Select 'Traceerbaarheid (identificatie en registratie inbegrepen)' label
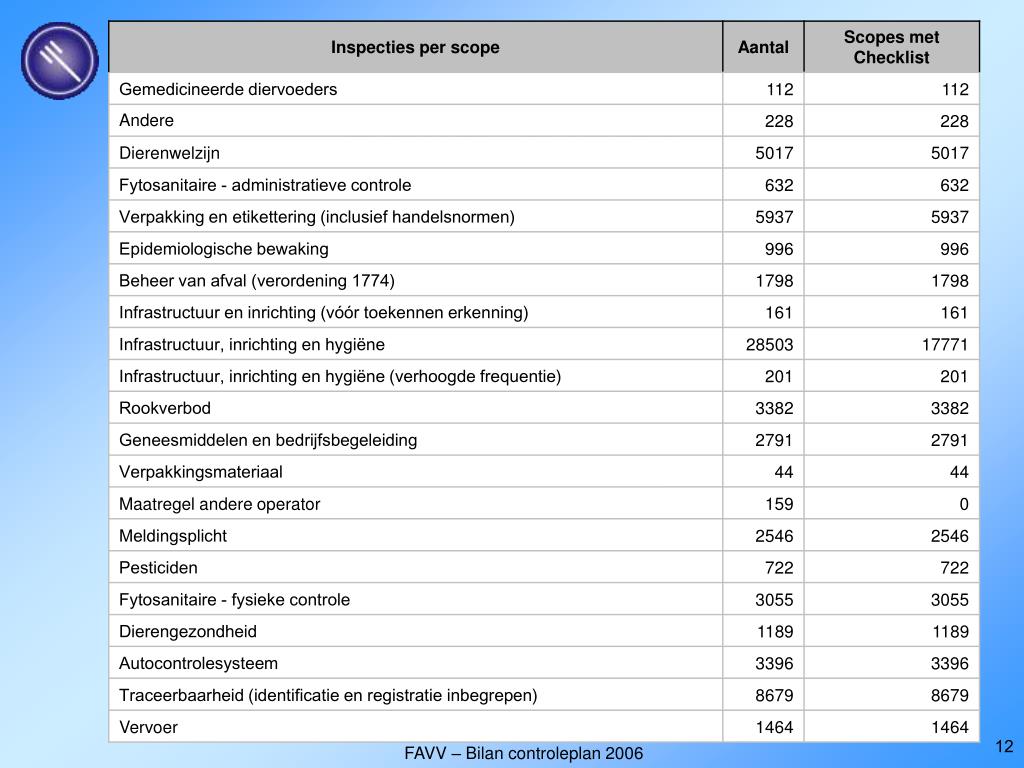 click(x=328, y=696)
